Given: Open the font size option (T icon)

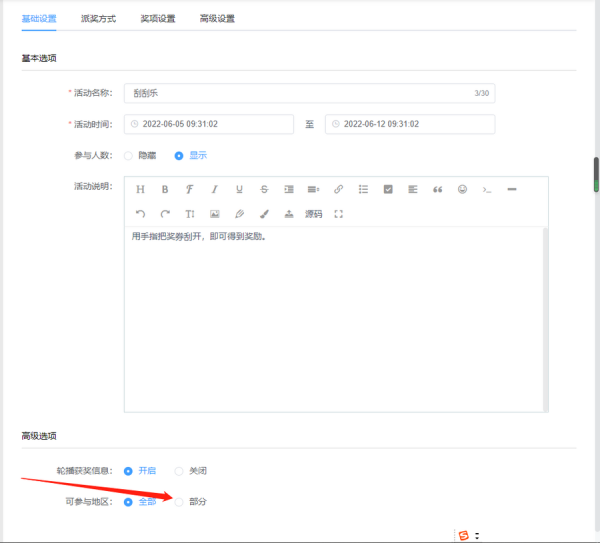Looking at the screenshot, I should pos(190,214).
